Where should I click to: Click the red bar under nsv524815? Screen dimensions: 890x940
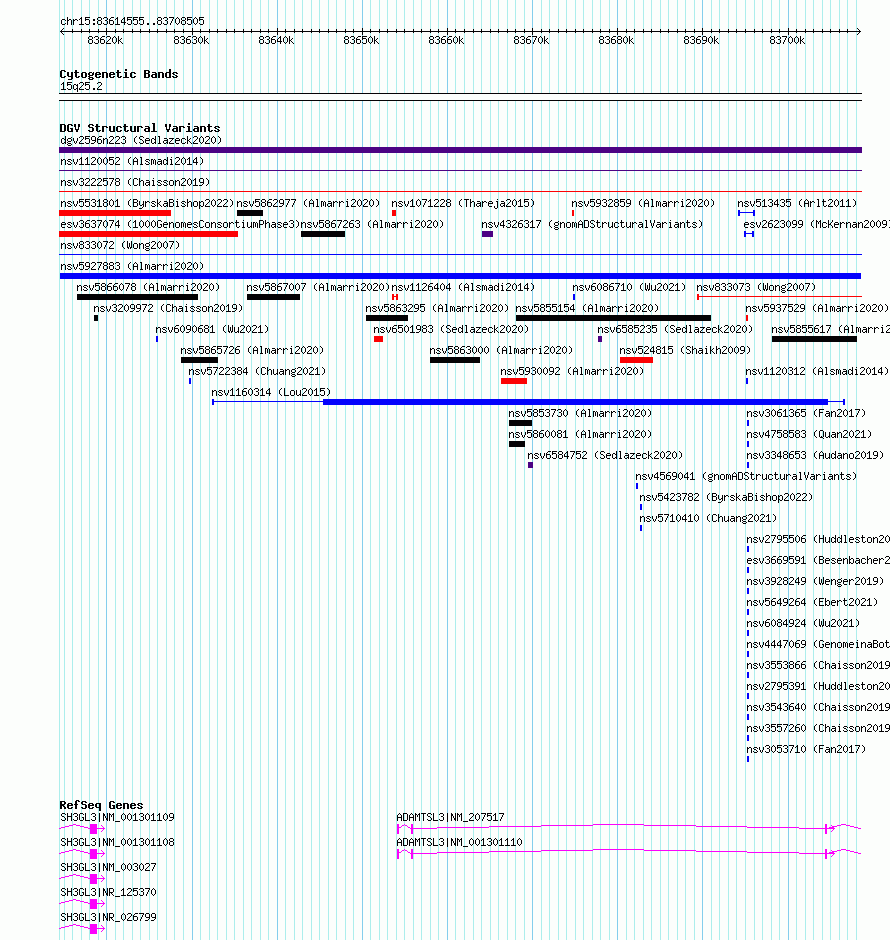(636, 360)
